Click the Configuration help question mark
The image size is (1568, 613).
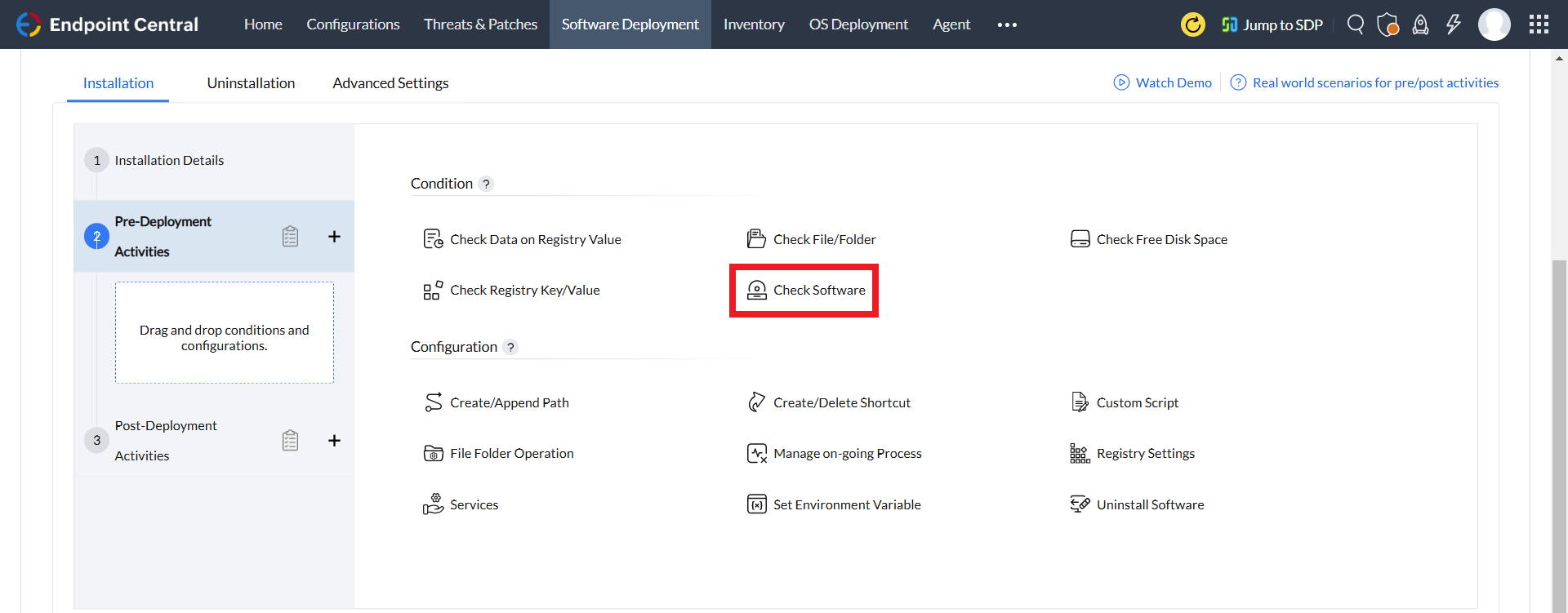pos(510,348)
